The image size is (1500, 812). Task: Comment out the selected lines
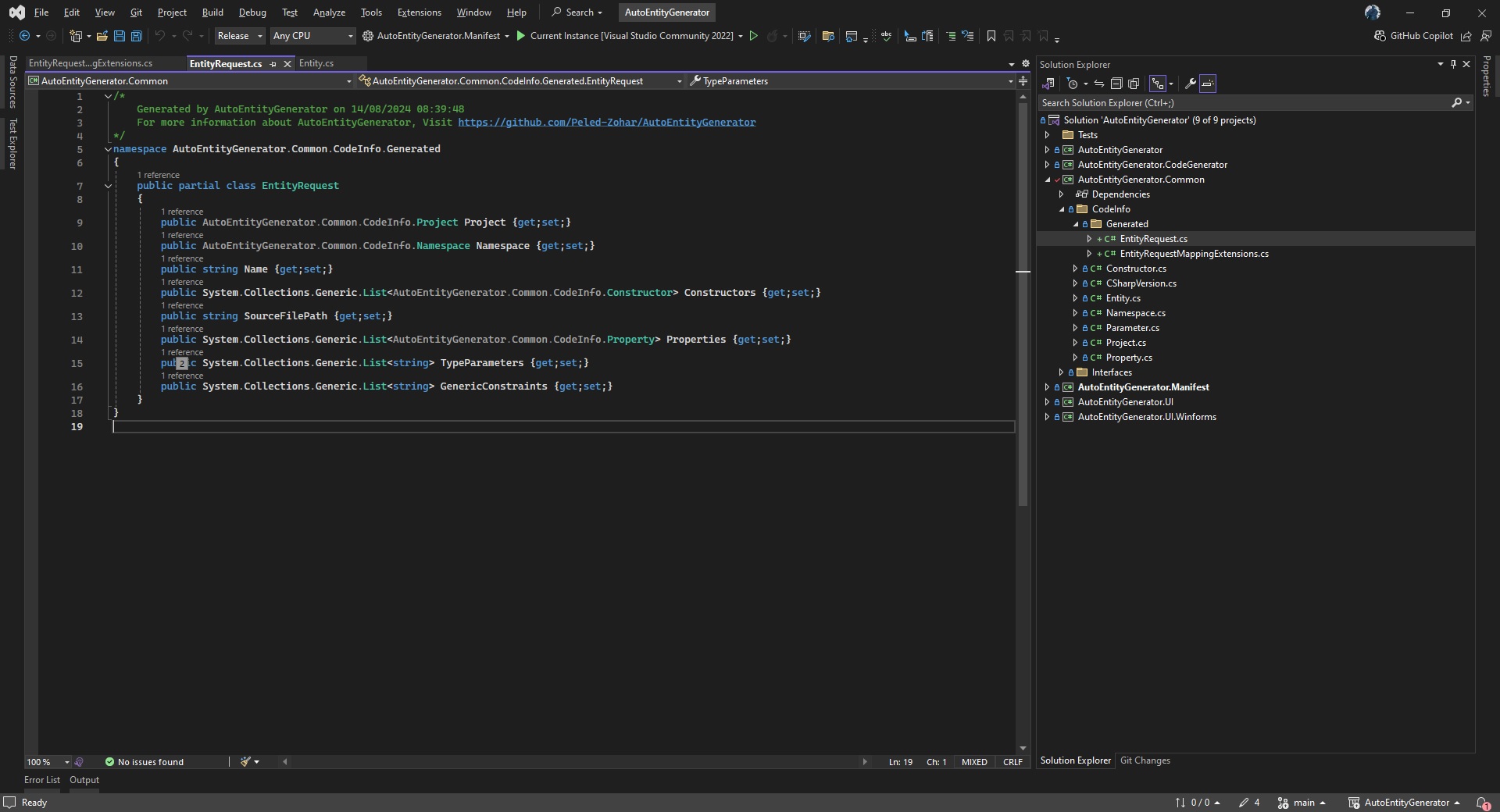click(951, 36)
